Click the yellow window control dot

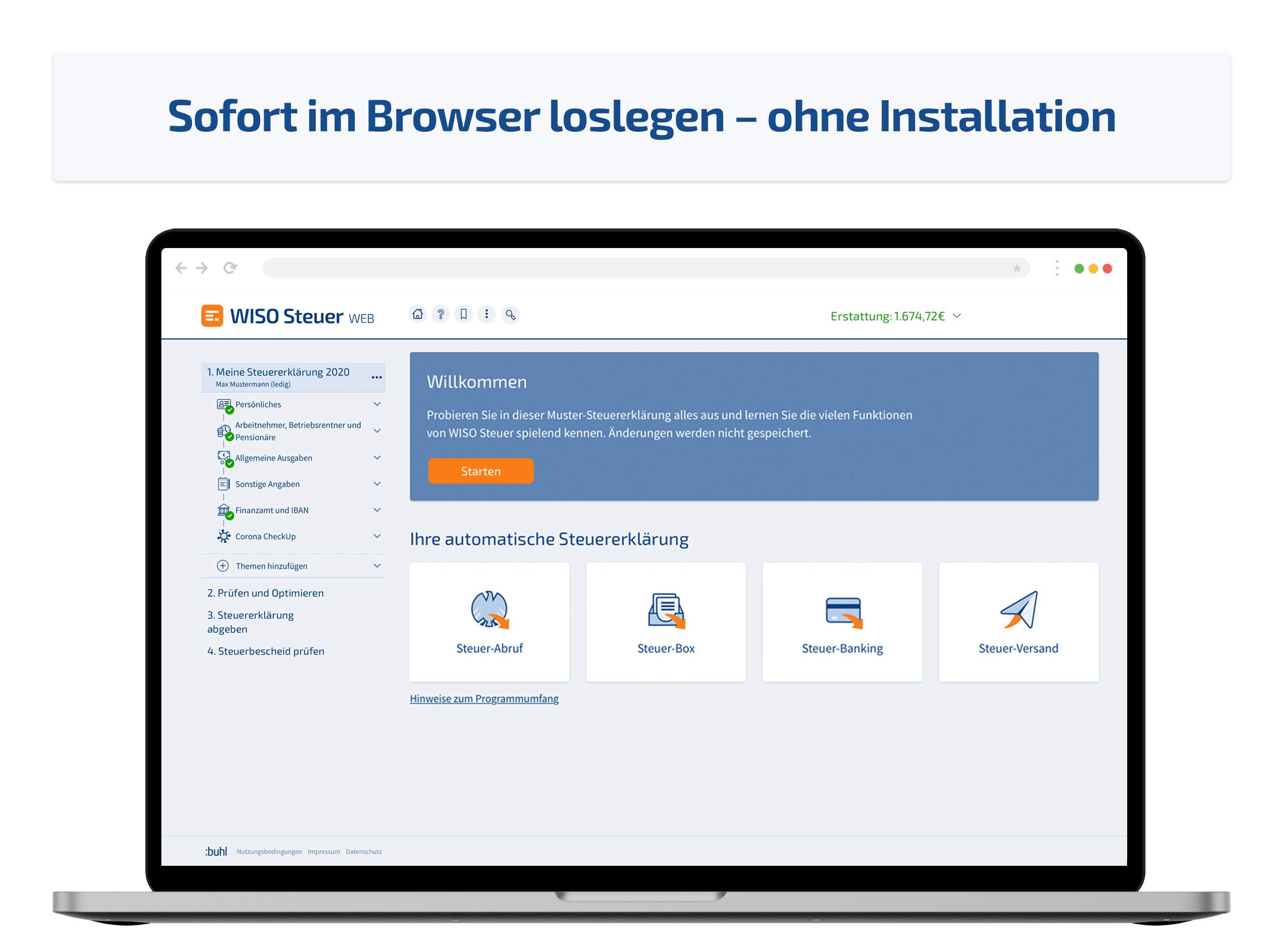coord(1093,269)
